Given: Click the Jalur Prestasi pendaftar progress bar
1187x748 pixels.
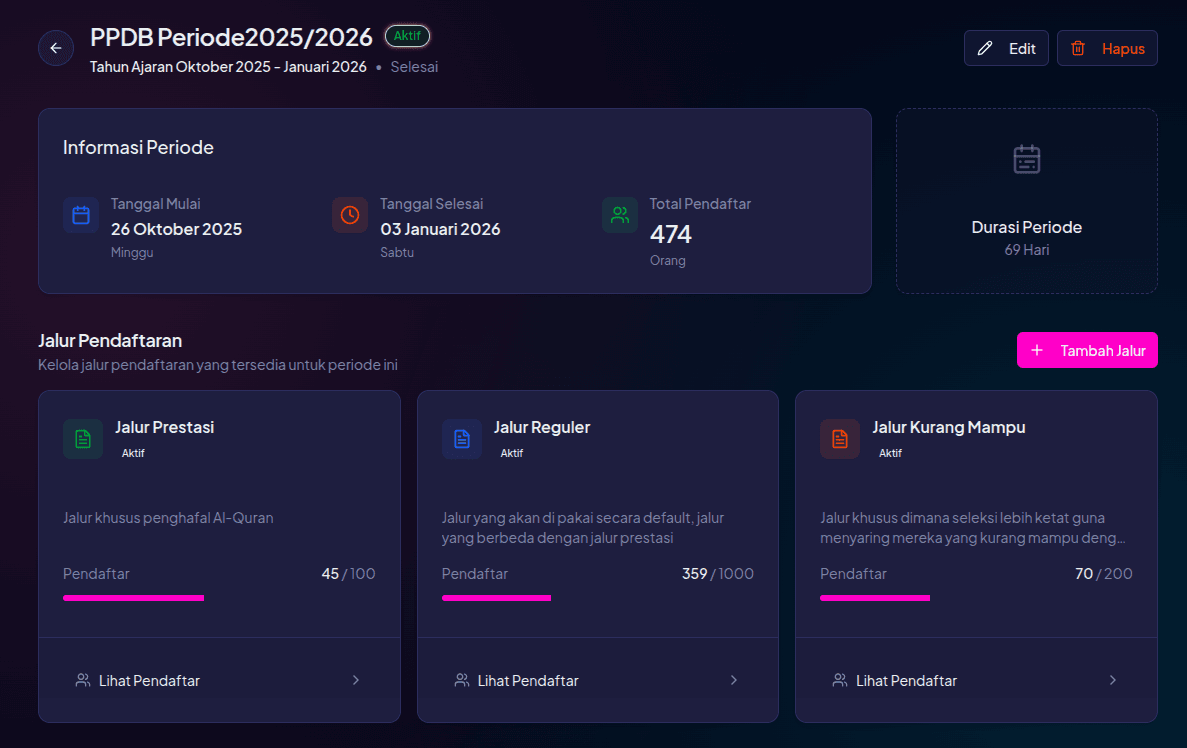Looking at the screenshot, I should point(134,598).
